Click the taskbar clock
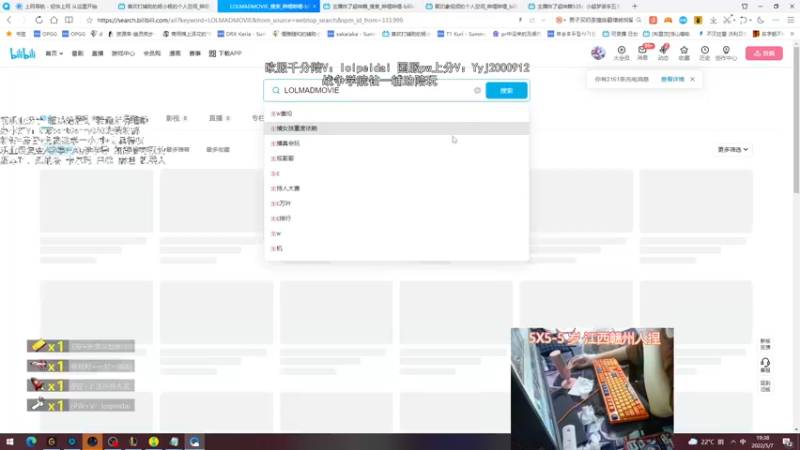800x450 pixels. point(763,442)
